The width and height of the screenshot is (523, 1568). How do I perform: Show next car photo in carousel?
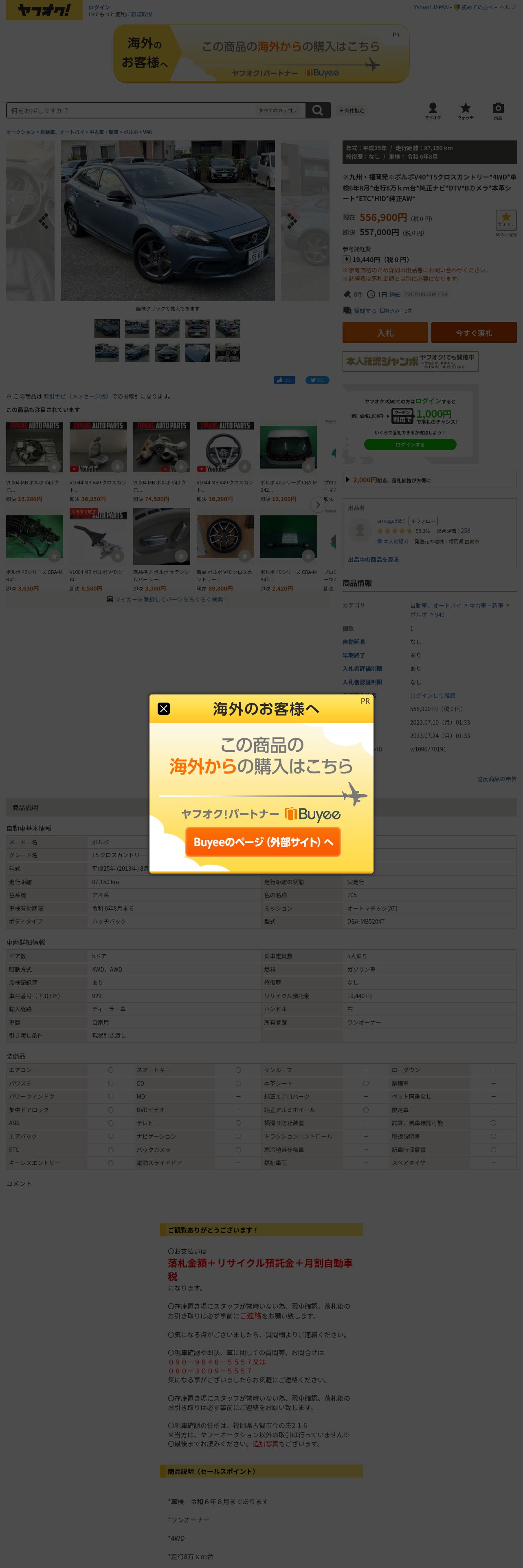click(x=292, y=221)
